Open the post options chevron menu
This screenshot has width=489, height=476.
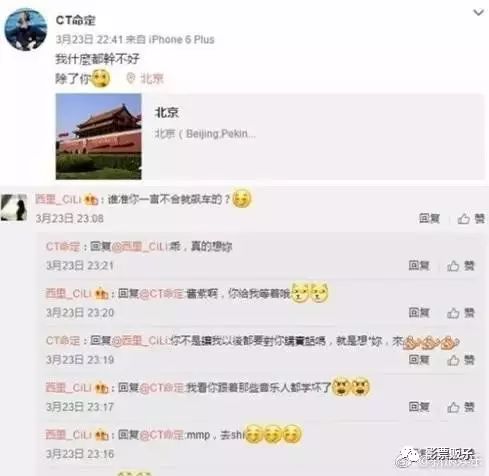[x=478, y=13]
